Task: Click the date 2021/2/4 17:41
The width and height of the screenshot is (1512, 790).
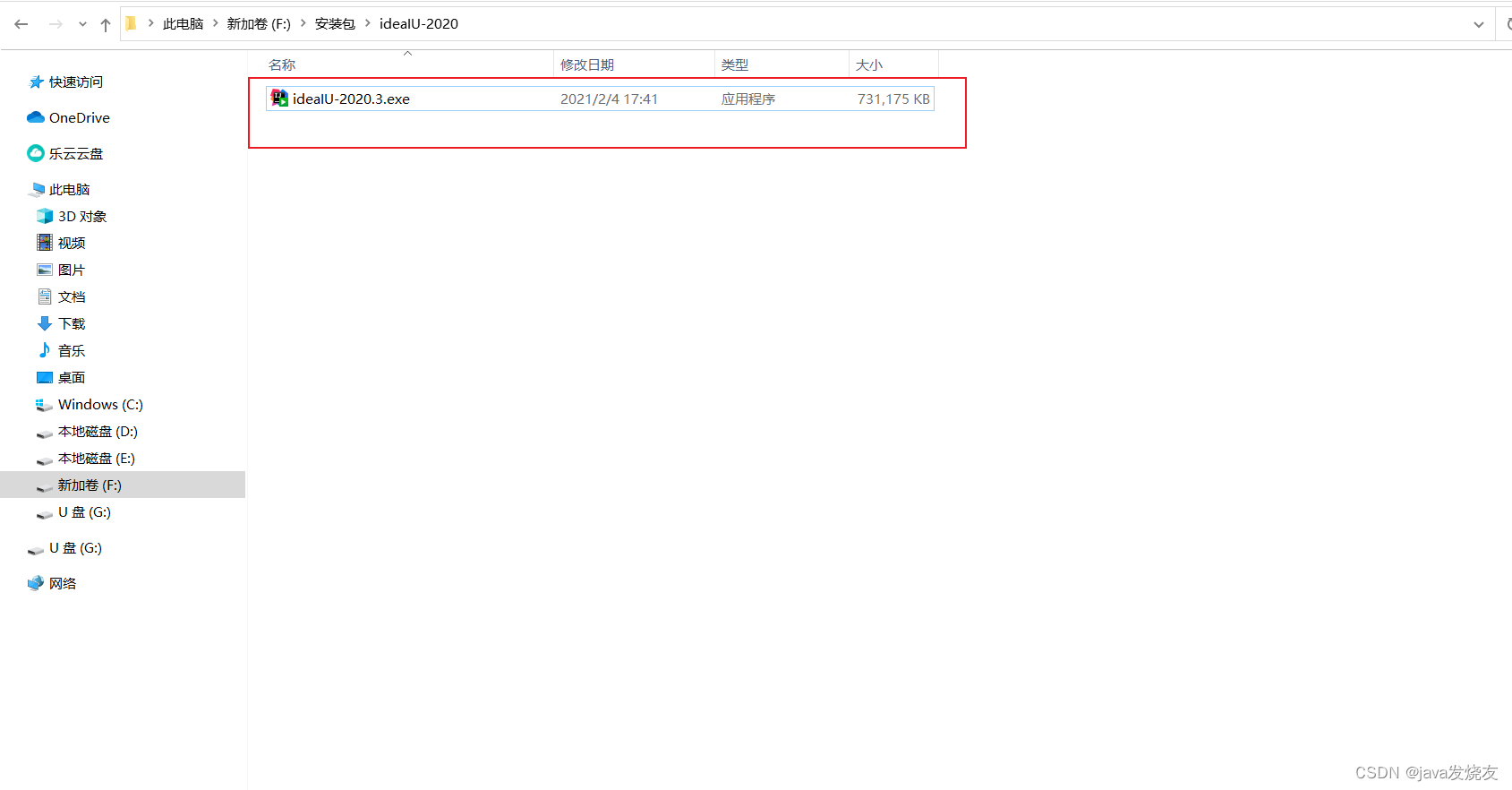Action: point(609,99)
